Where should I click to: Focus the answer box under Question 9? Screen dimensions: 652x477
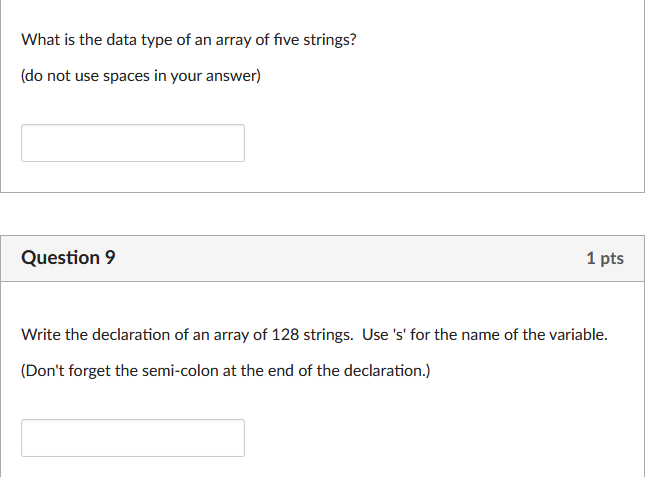pyautogui.click(x=133, y=437)
